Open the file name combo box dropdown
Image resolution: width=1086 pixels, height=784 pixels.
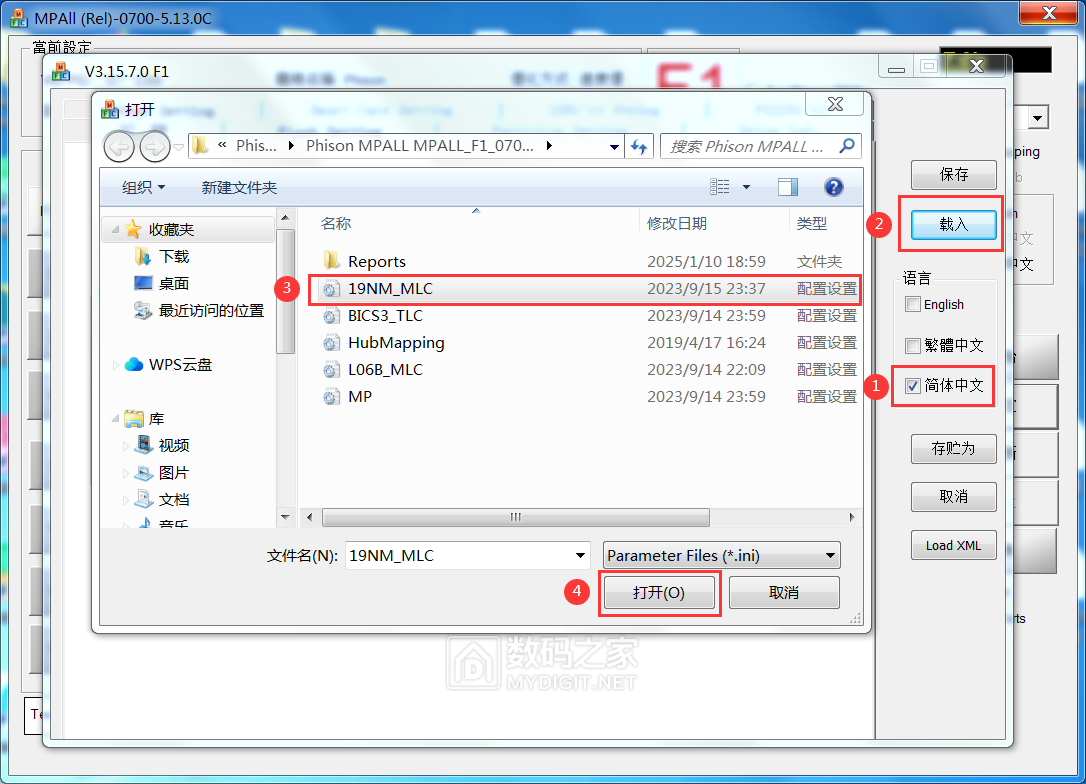coord(580,555)
